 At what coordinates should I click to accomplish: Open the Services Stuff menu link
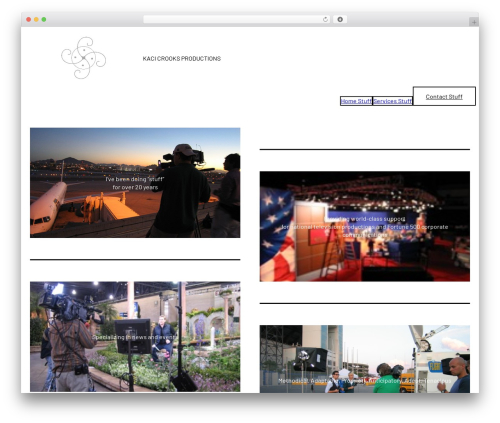(392, 101)
